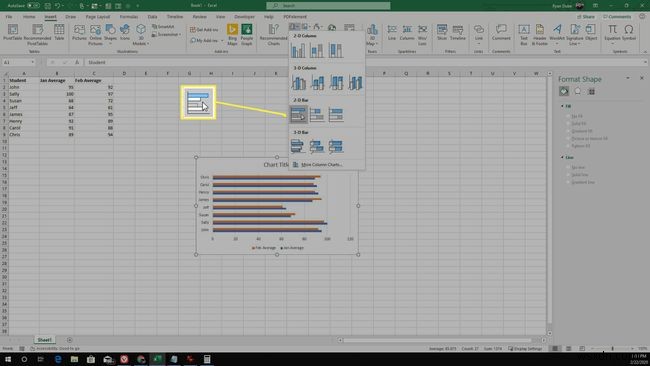Select the Gradient line radio button
650x366 pixels.
568,182
